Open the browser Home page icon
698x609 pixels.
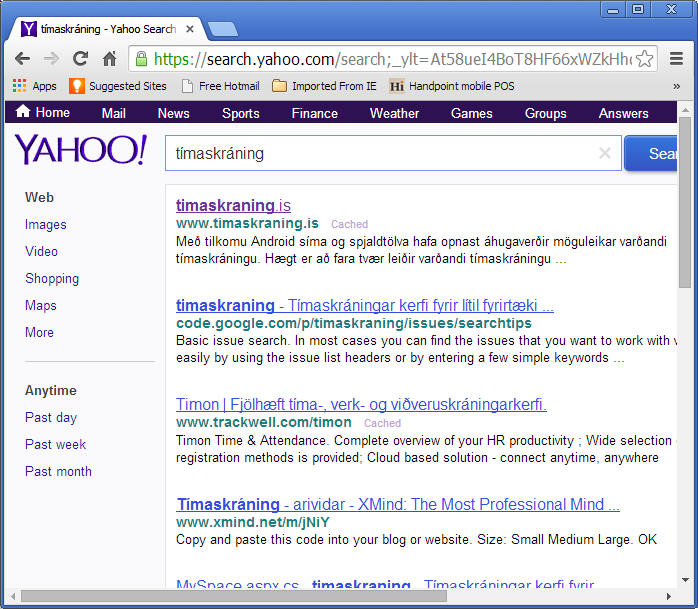point(109,58)
